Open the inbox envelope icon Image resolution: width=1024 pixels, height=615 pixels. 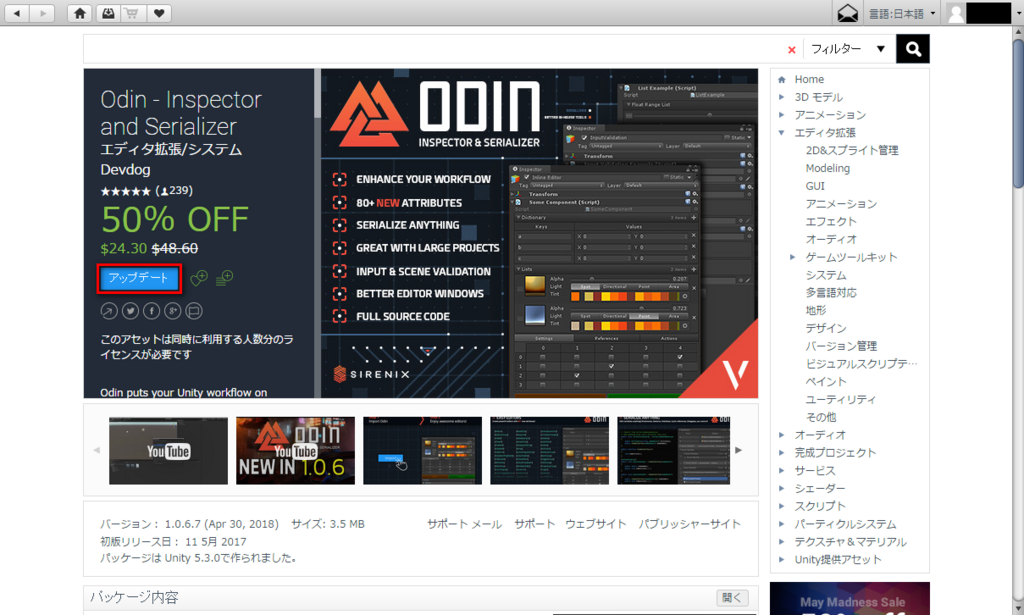(x=847, y=13)
